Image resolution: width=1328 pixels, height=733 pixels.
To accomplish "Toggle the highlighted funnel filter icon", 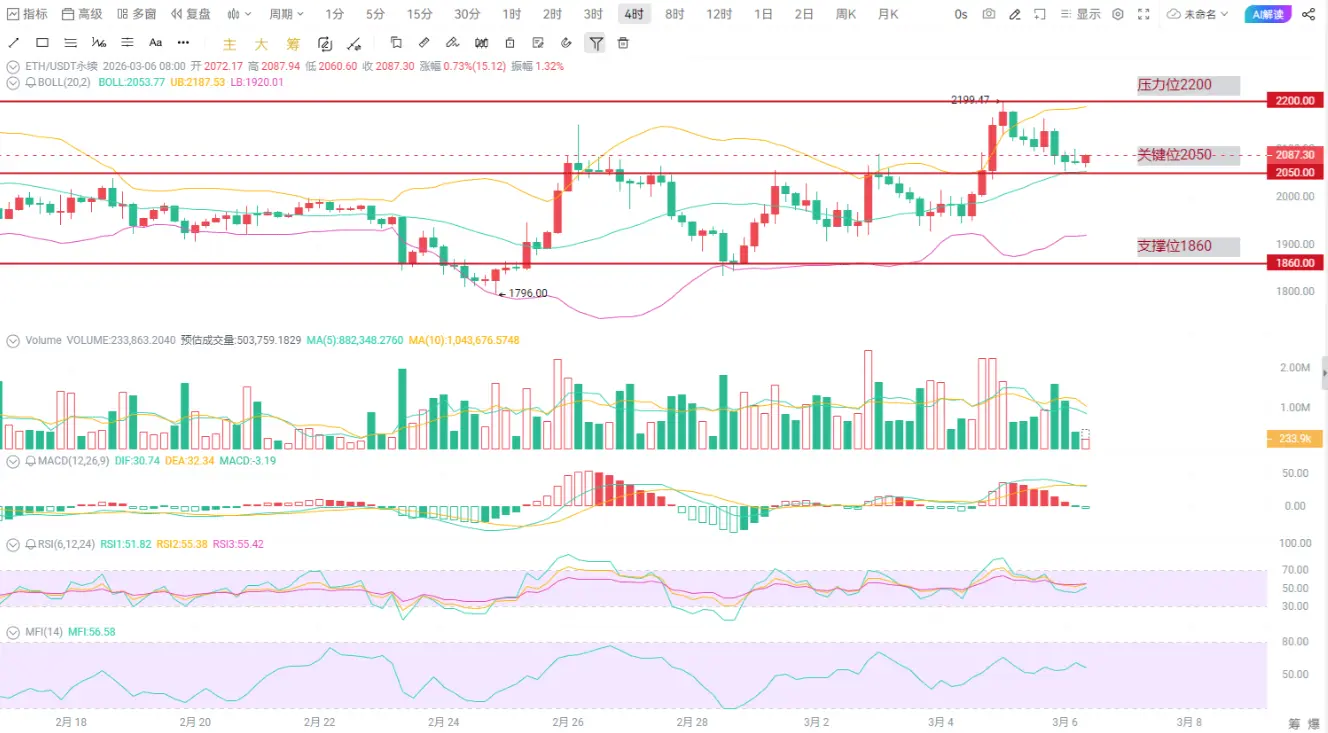I will click(x=596, y=43).
